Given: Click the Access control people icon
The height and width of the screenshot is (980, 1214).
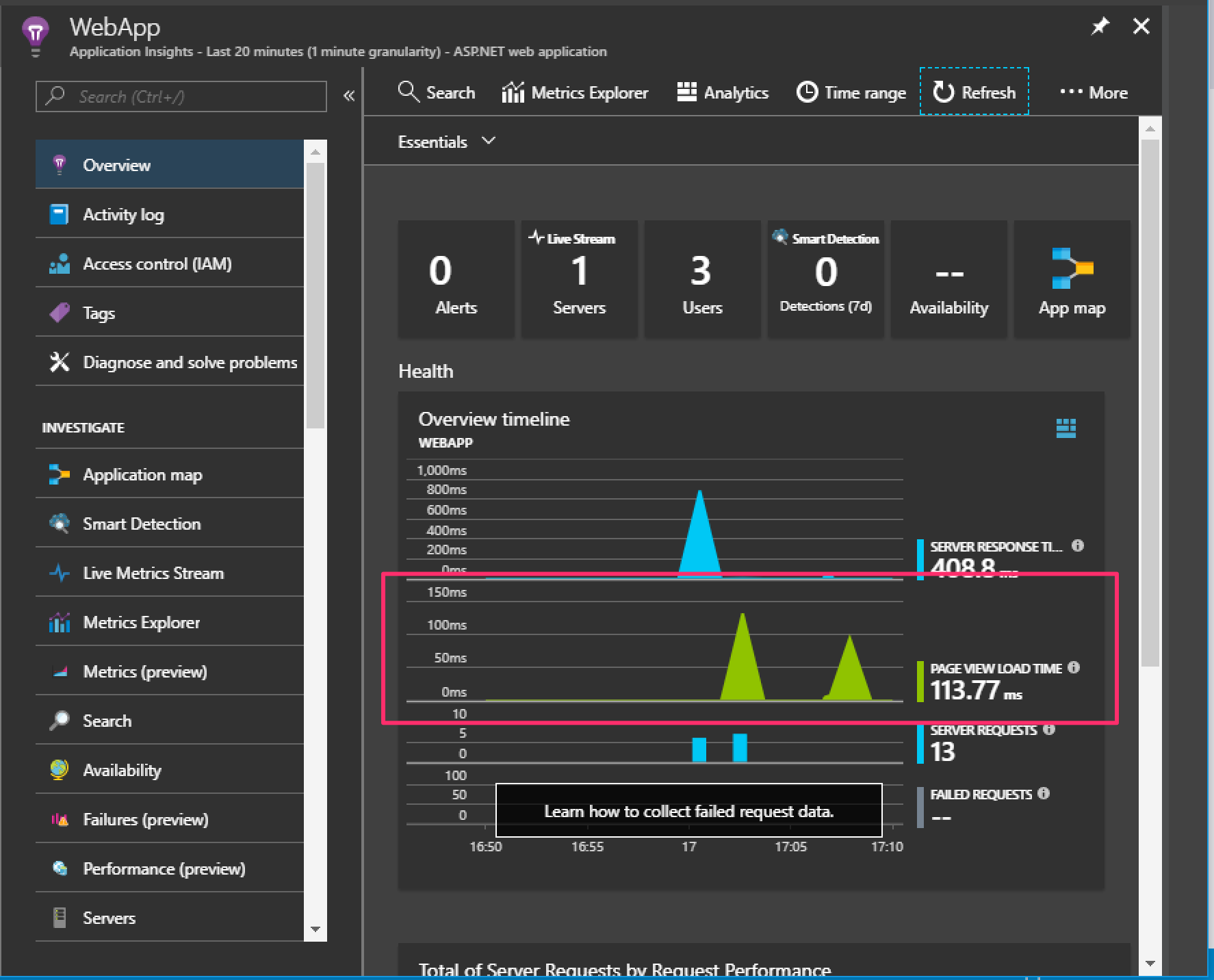Looking at the screenshot, I should pos(60,263).
